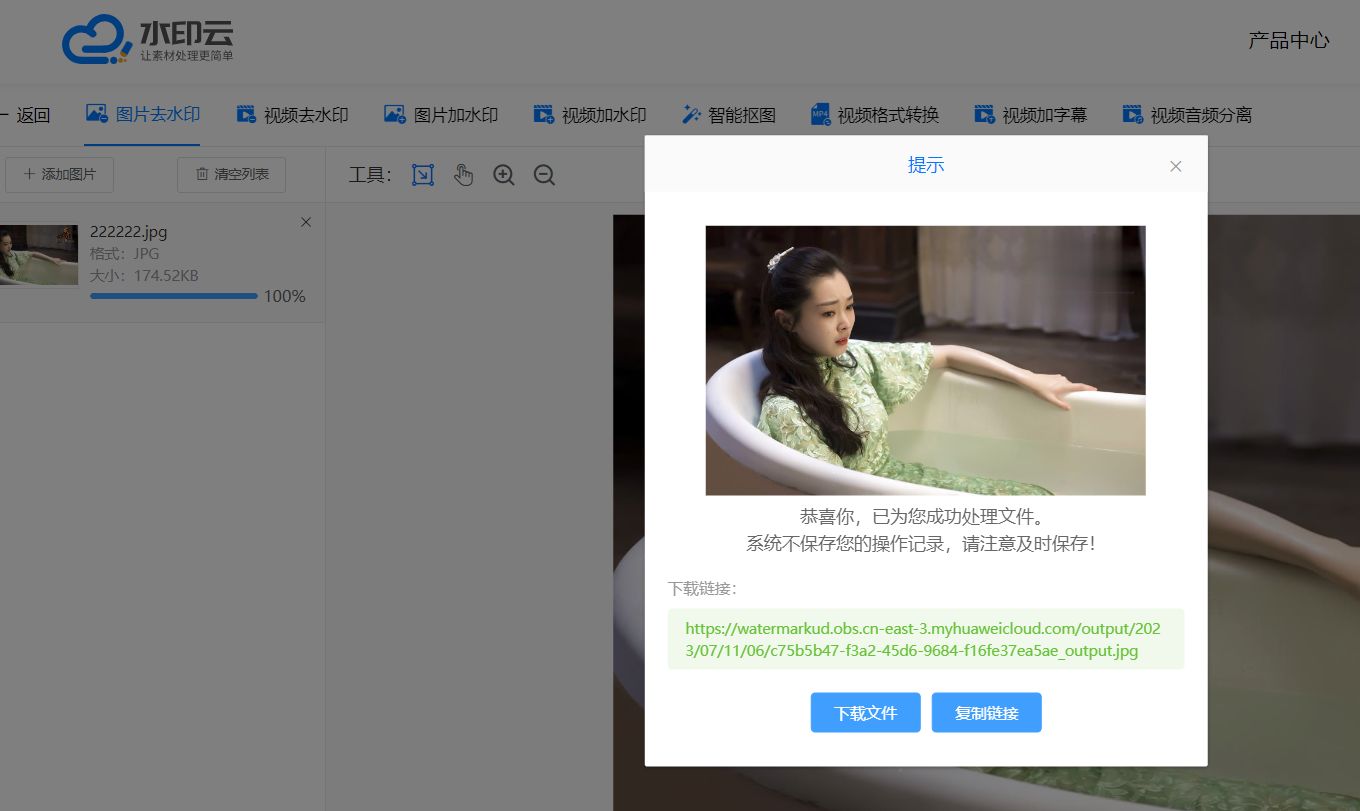This screenshot has width=1360, height=811.
Task: Open 智能抠图 via its magic wand icon
Action: [692, 114]
